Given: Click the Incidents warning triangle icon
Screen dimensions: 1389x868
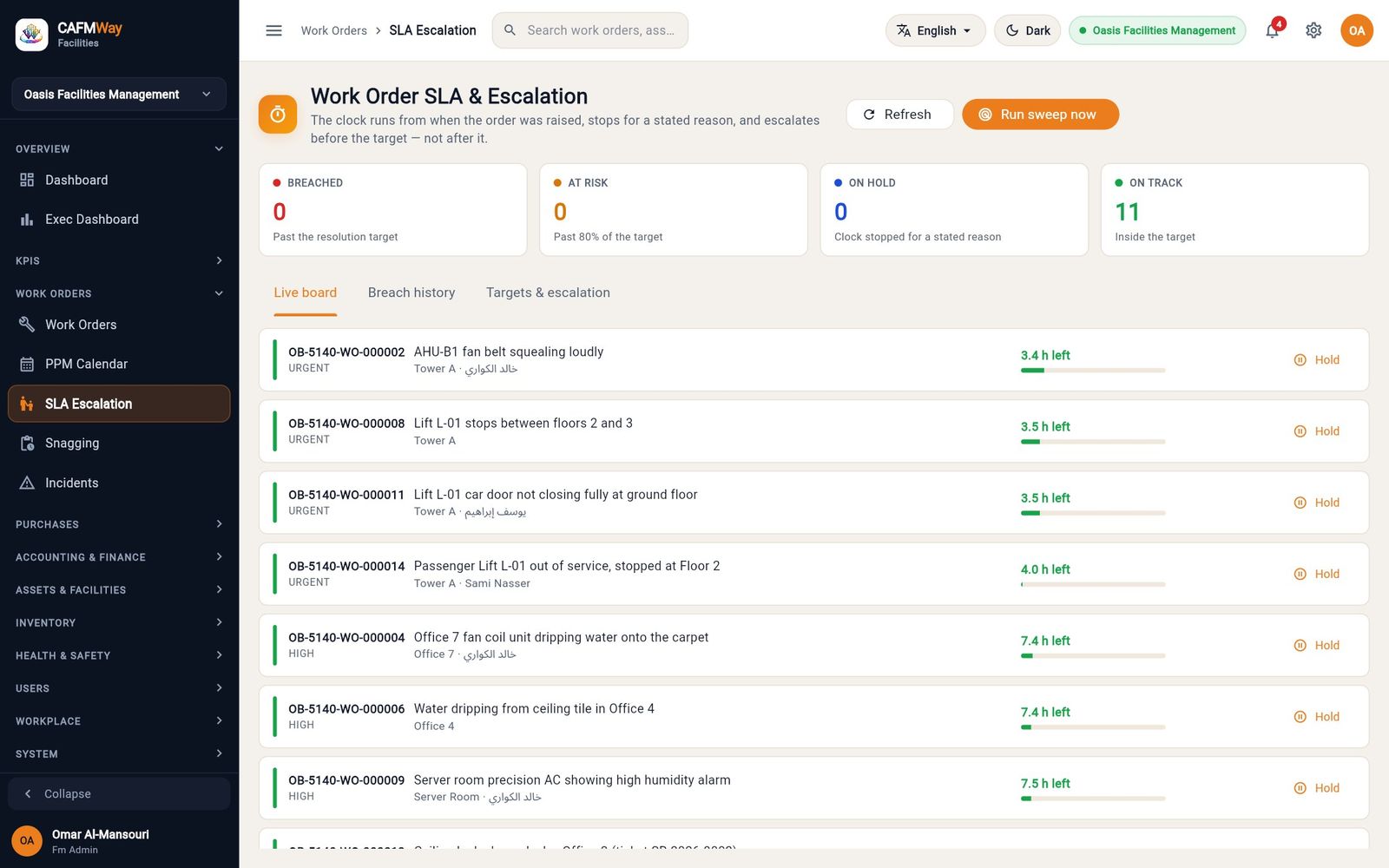Looking at the screenshot, I should 27,483.
